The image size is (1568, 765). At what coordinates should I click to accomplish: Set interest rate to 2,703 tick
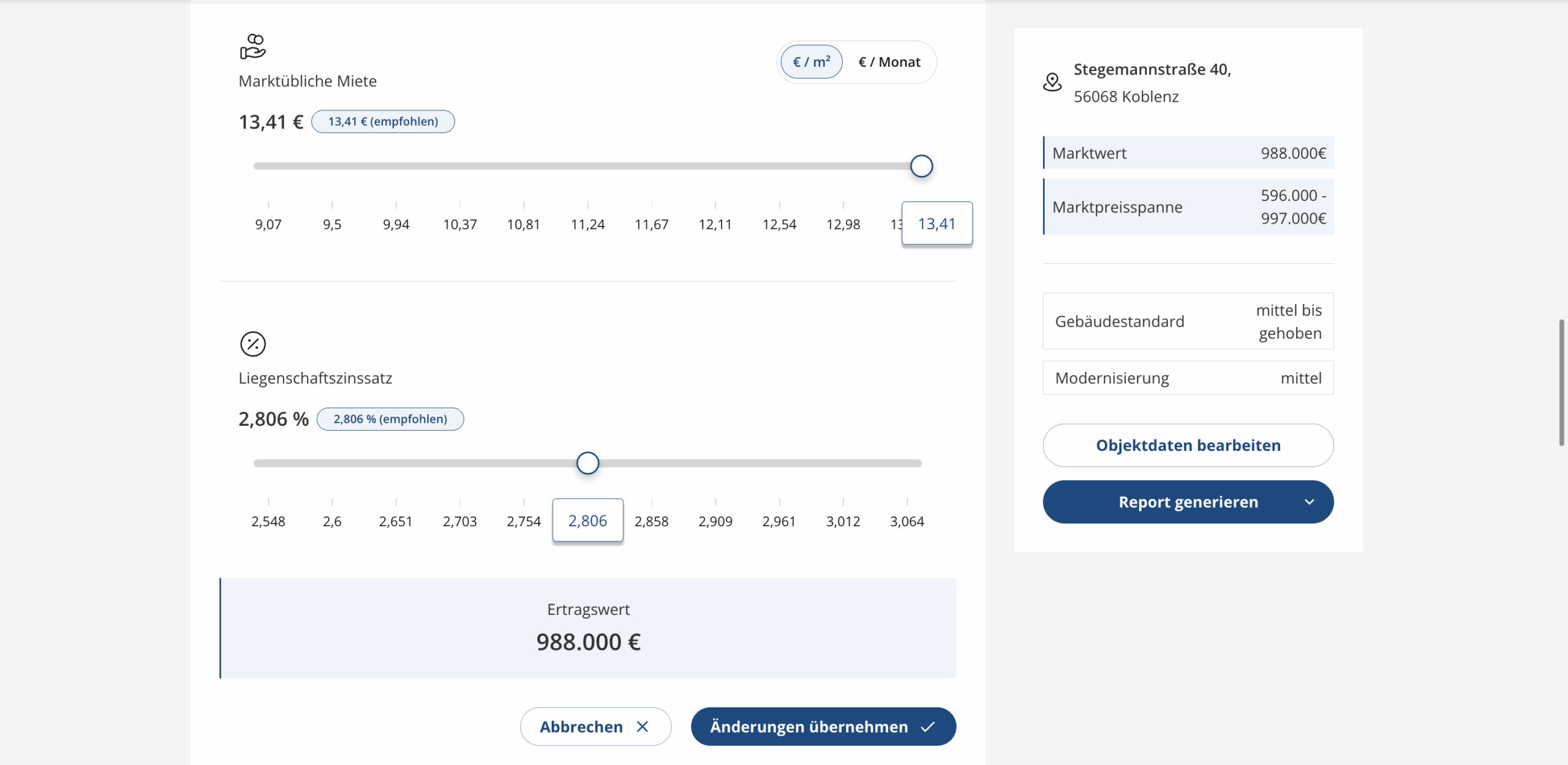459,521
